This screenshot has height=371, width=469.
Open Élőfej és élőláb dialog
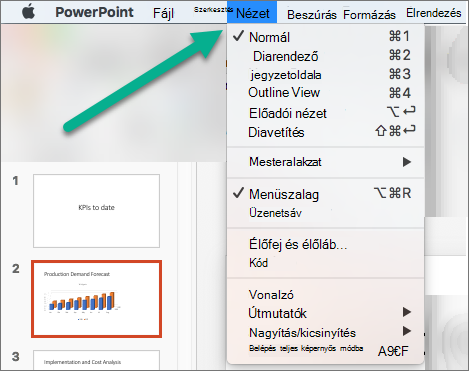325,244
